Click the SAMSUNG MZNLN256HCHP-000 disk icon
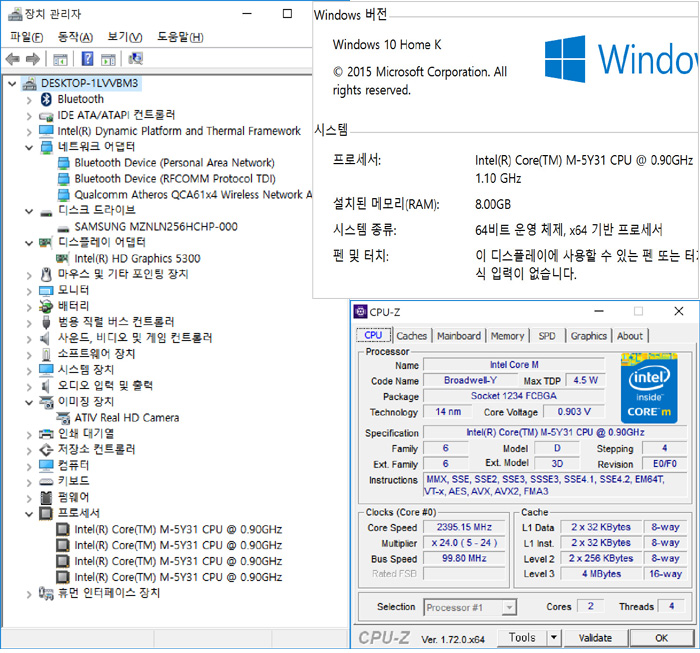This screenshot has height=653, width=700. pos(63,229)
